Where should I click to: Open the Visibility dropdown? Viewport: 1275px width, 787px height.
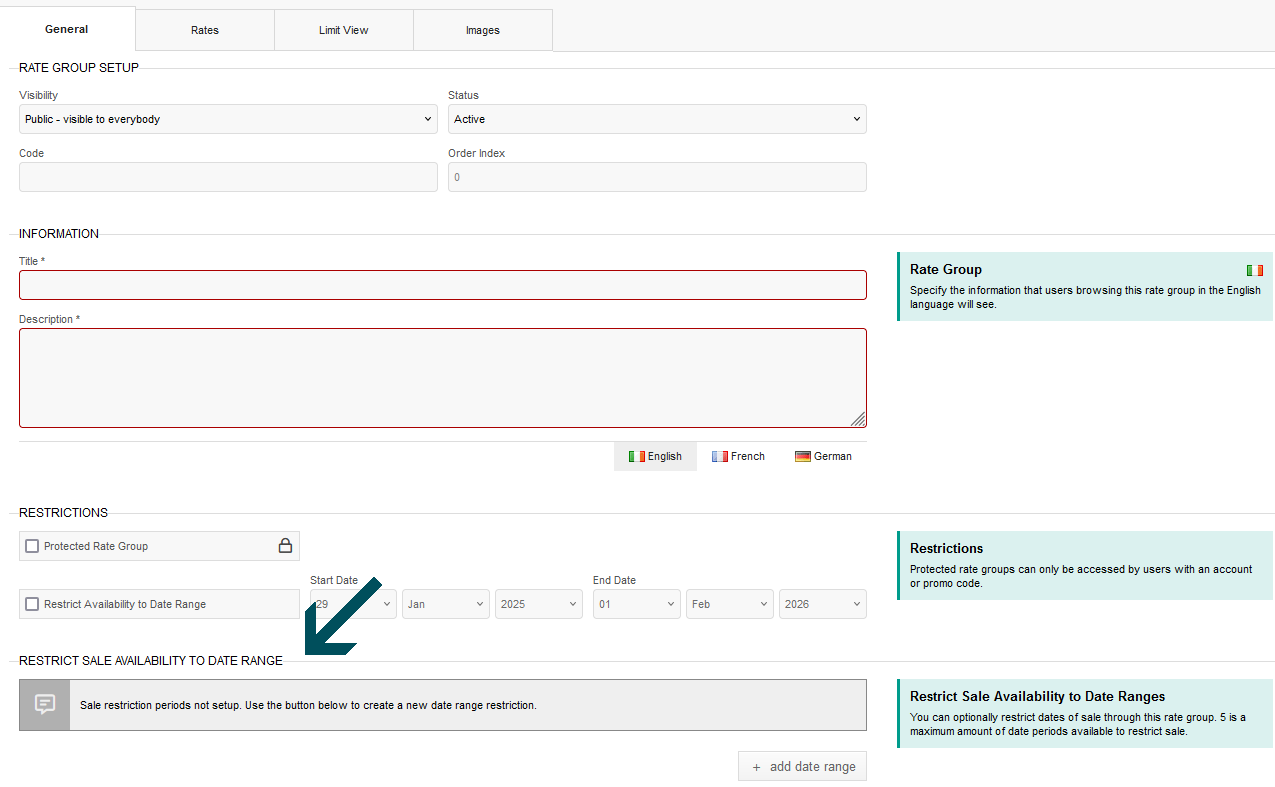pyautogui.click(x=228, y=119)
